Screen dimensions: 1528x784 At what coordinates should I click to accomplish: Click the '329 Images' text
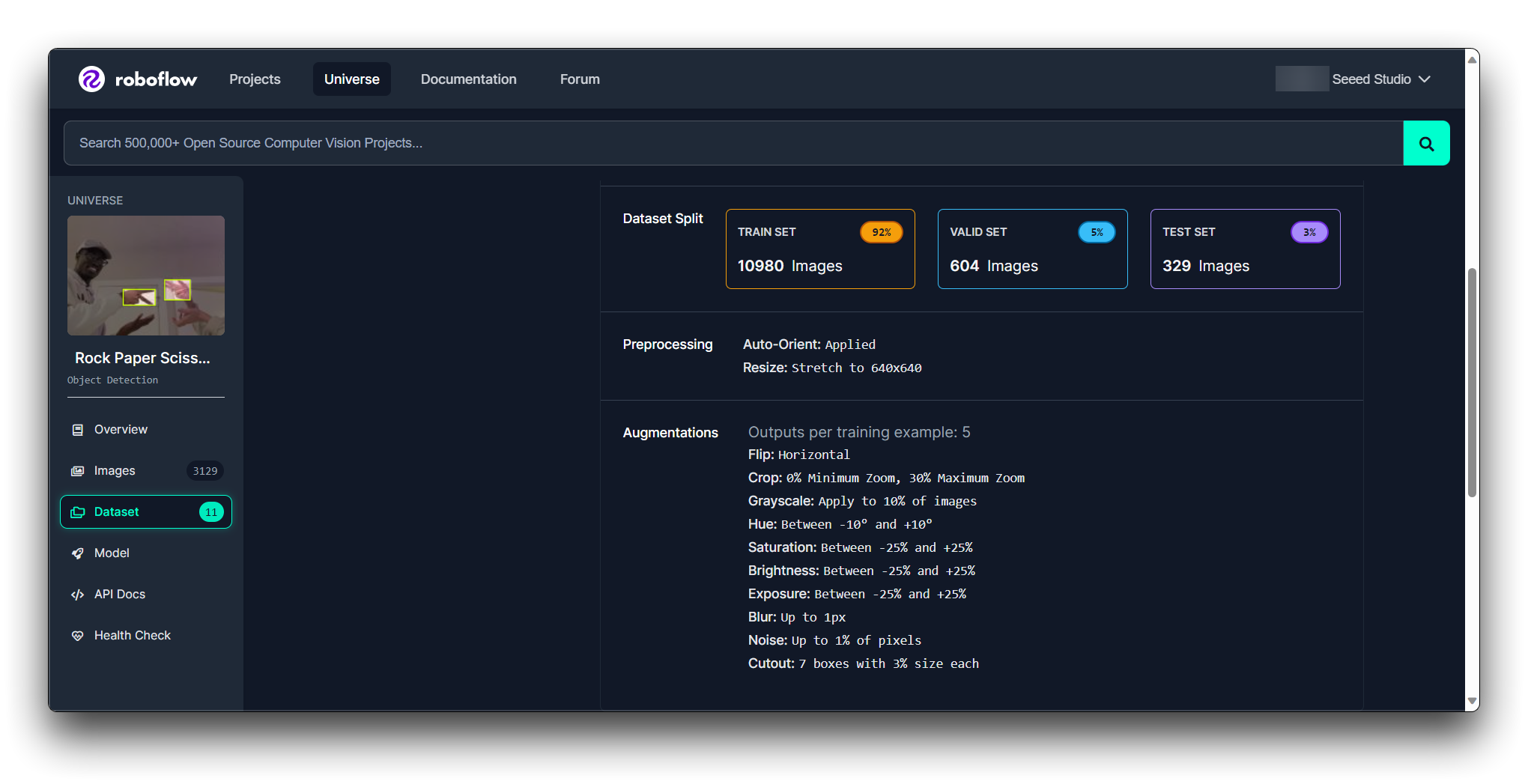1206,266
